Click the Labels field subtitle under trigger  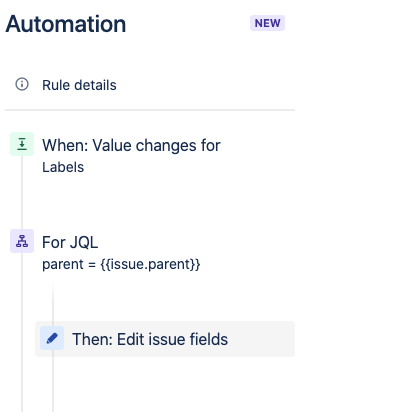pos(63,167)
